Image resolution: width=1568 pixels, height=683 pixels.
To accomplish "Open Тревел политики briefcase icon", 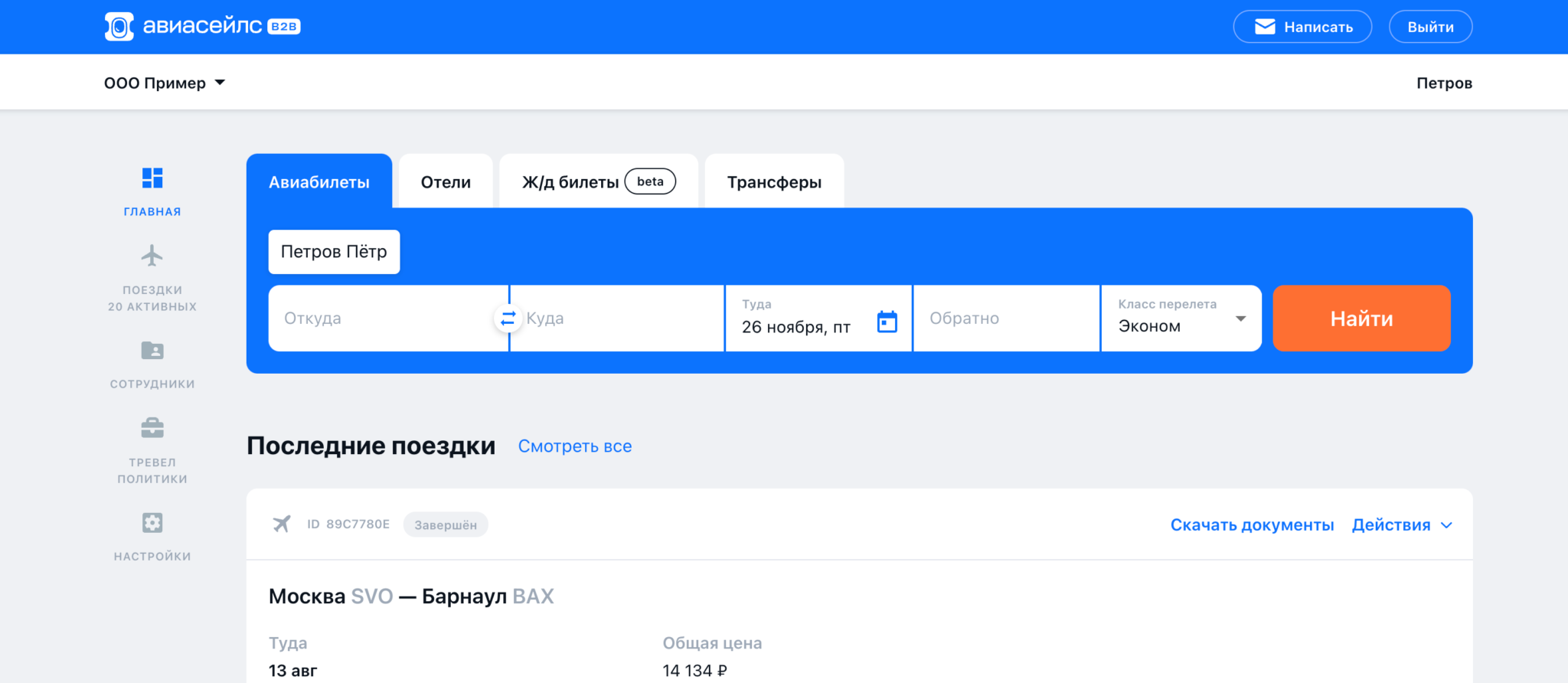I will [152, 428].
